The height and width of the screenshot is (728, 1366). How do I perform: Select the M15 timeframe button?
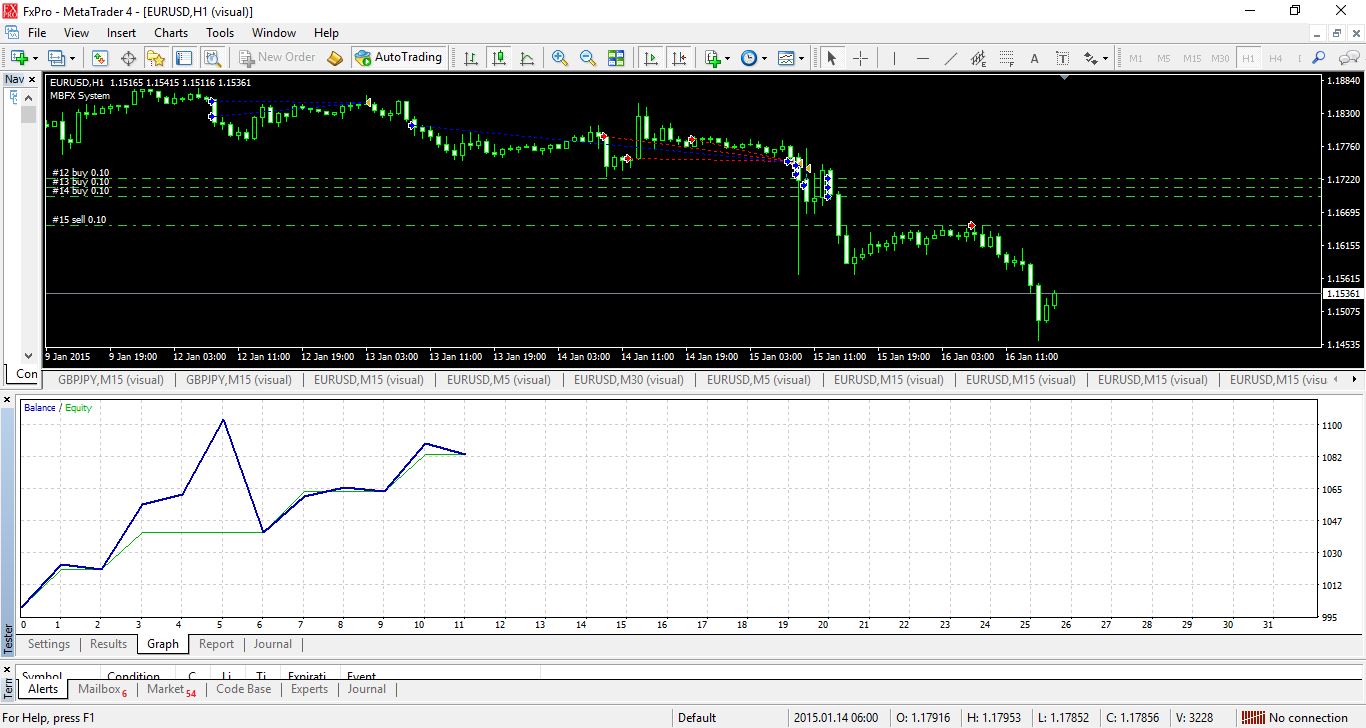click(1192, 58)
